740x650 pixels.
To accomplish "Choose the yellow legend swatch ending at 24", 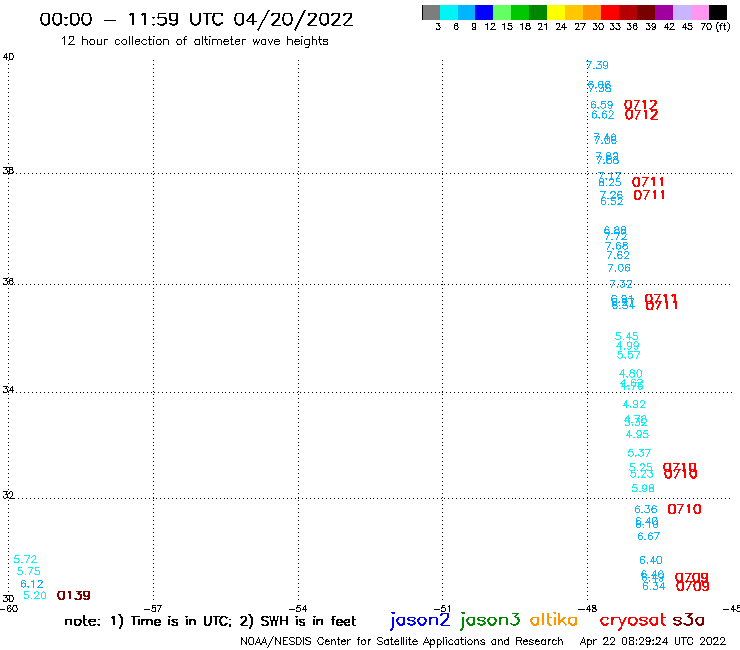I will [x=556, y=12].
